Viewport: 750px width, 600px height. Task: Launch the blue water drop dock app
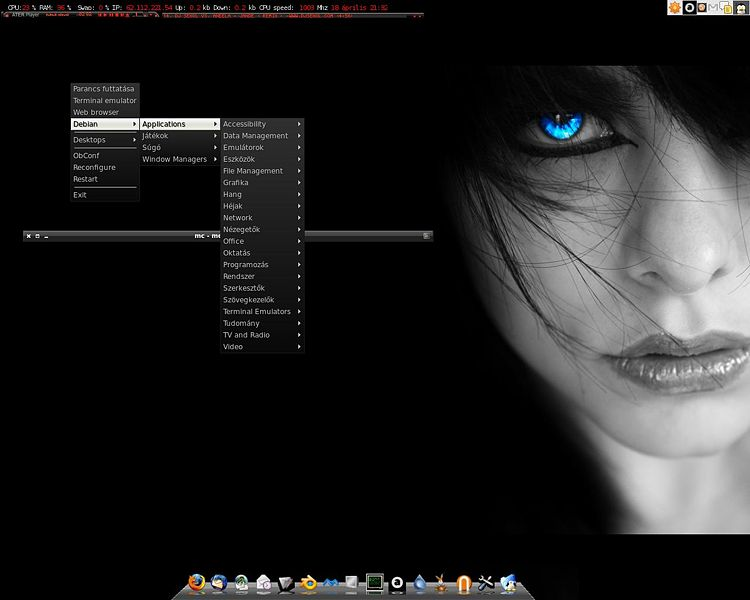point(420,582)
